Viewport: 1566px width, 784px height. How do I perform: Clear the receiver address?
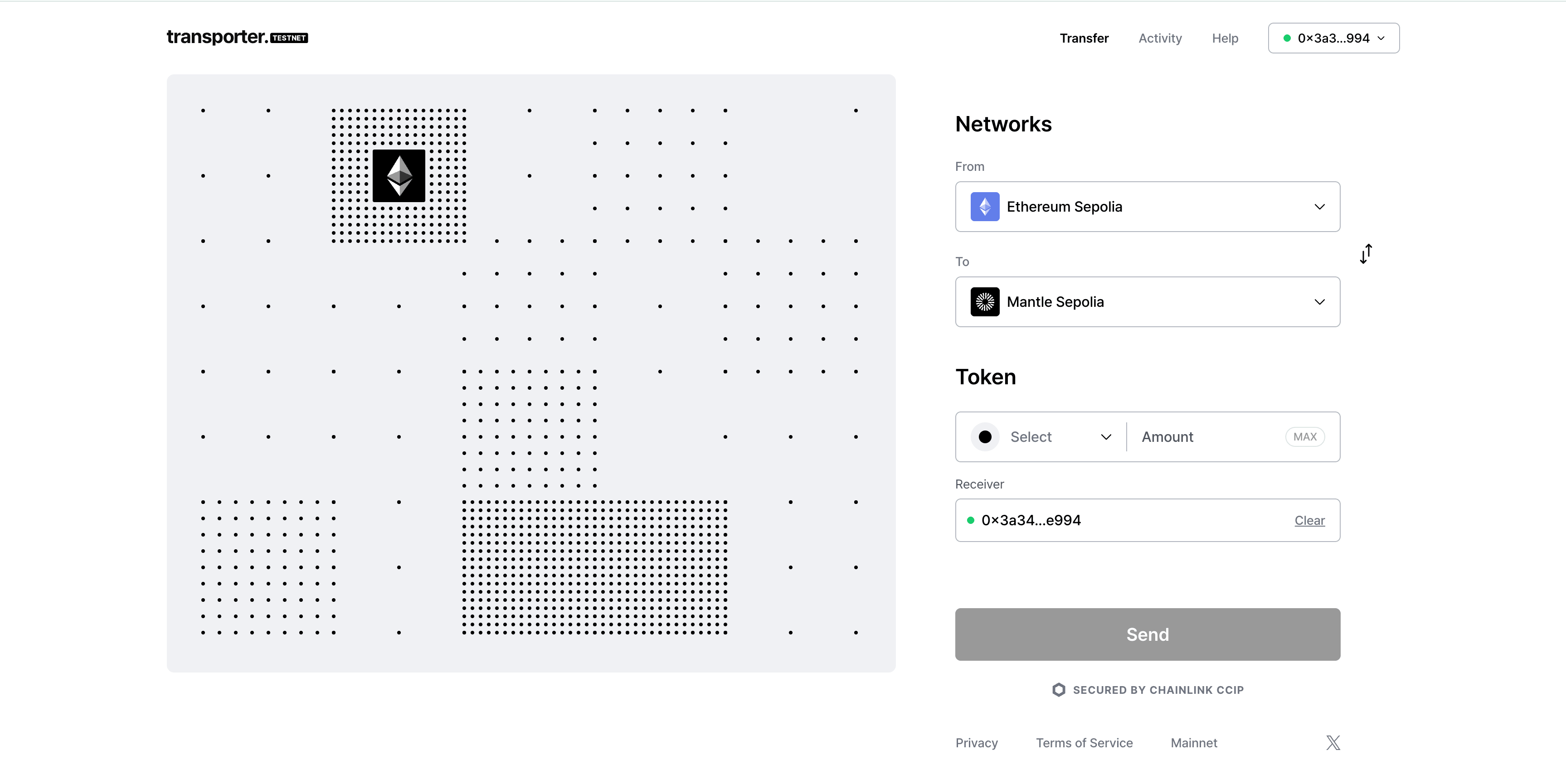pos(1309,520)
